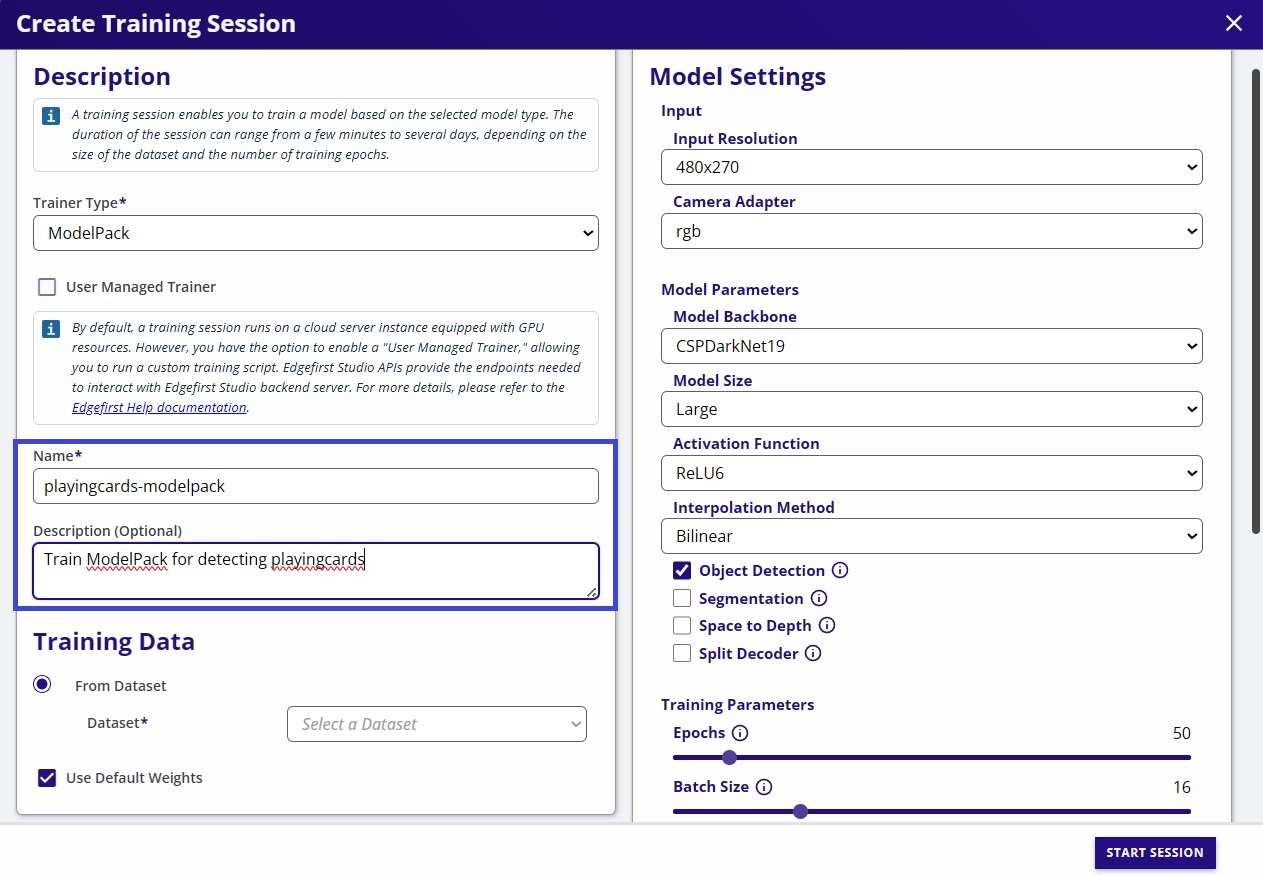Click info icon beside Segmentation
The image size is (1263, 876).
click(x=819, y=599)
